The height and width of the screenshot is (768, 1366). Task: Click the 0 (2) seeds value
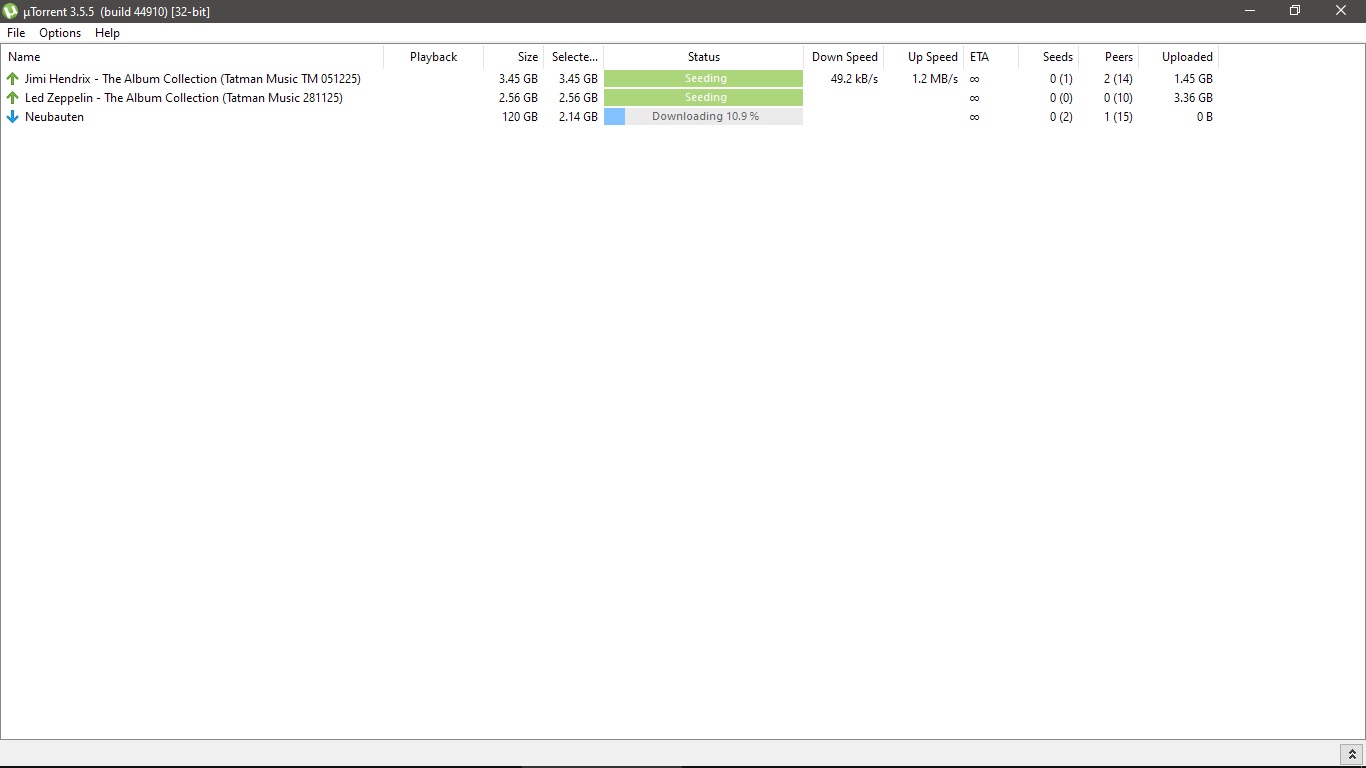tap(1061, 116)
